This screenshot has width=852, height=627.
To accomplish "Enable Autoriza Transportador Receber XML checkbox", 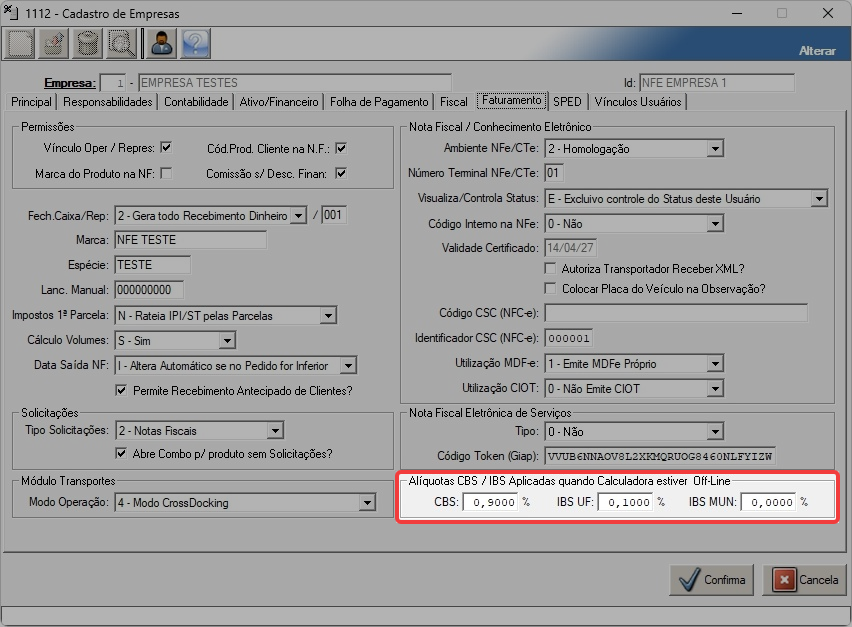I will (550, 268).
